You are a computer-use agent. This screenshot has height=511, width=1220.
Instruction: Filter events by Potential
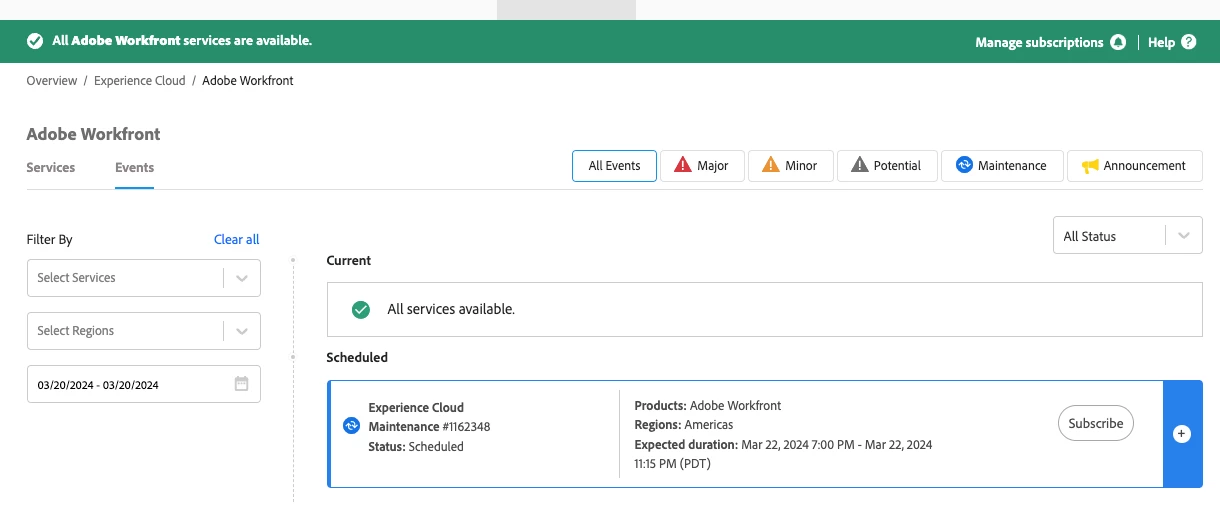(887, 166)
